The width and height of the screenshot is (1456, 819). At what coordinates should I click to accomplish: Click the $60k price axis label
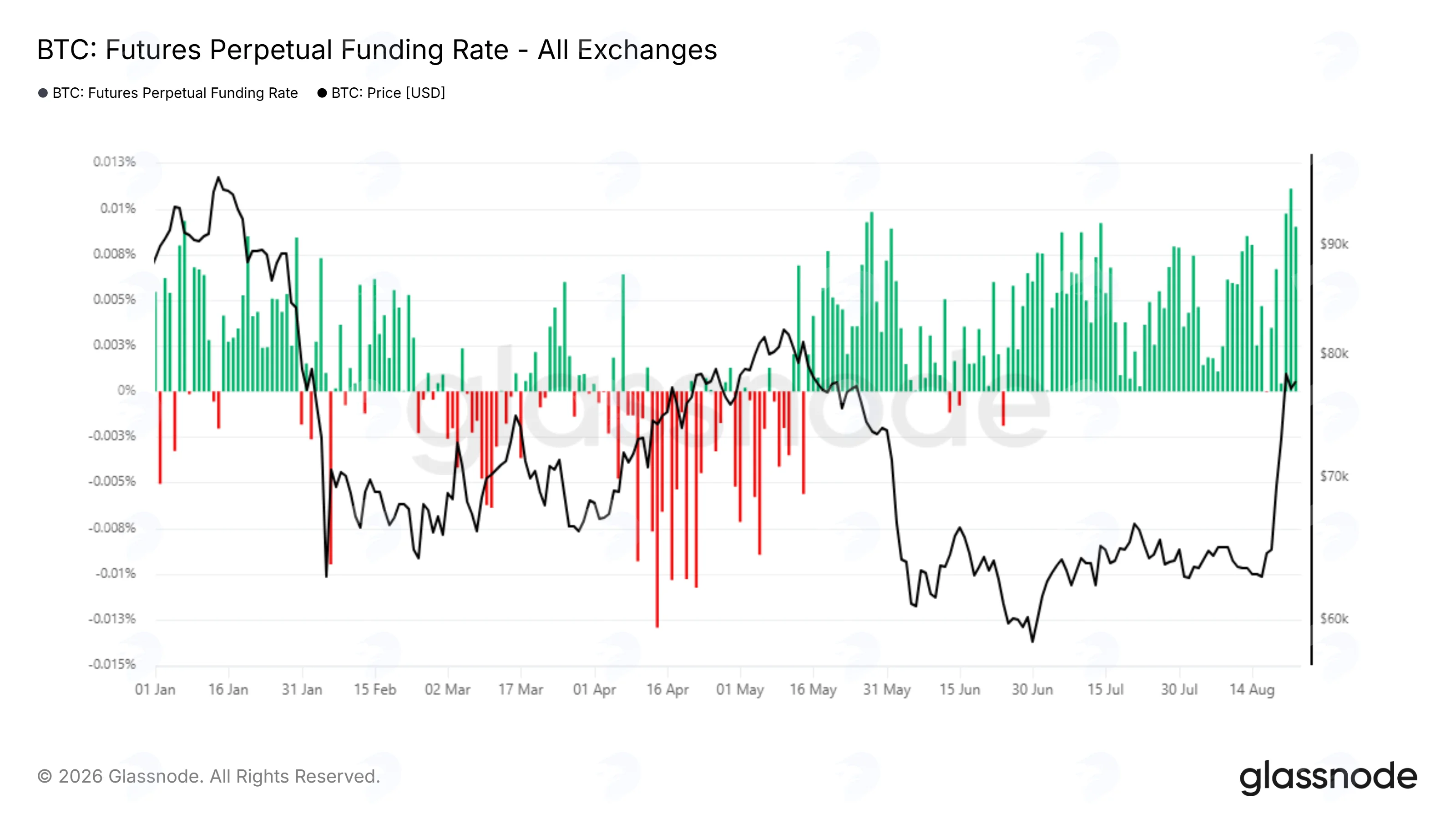pyautogui.click(x=1335, y=619)
